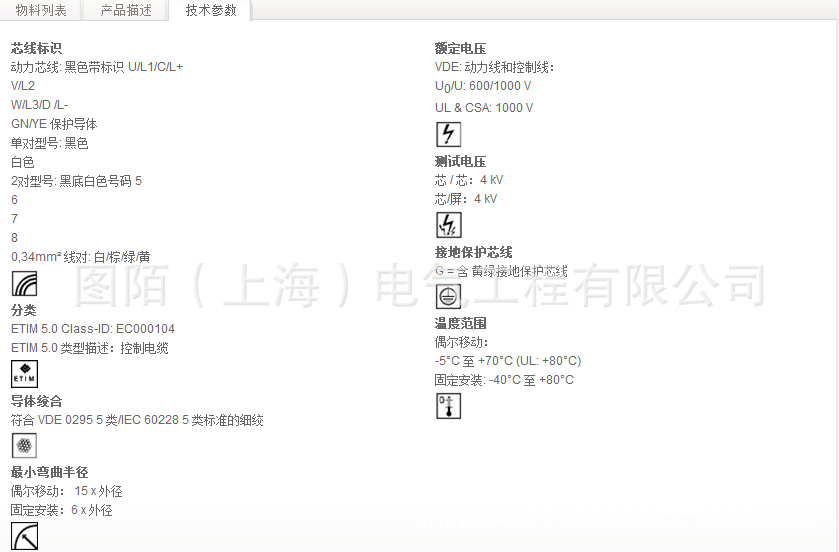The width and height of the screenshot is (839, 552).
Task: Click the ETIM classification icon
Action: (25, 373)
